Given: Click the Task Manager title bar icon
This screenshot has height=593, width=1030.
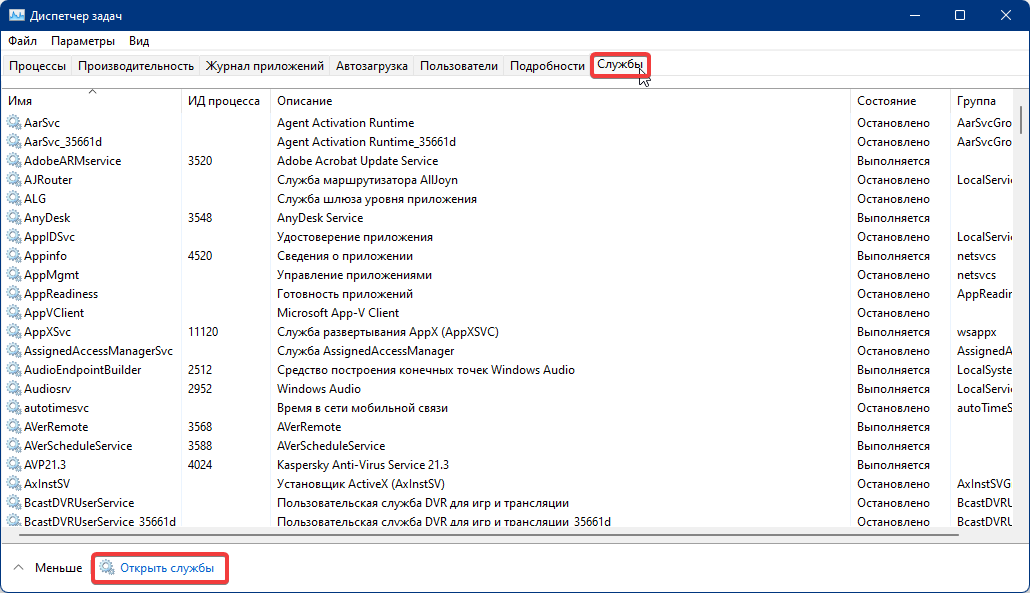Looking at the screenshot, I should click(16, 15).
